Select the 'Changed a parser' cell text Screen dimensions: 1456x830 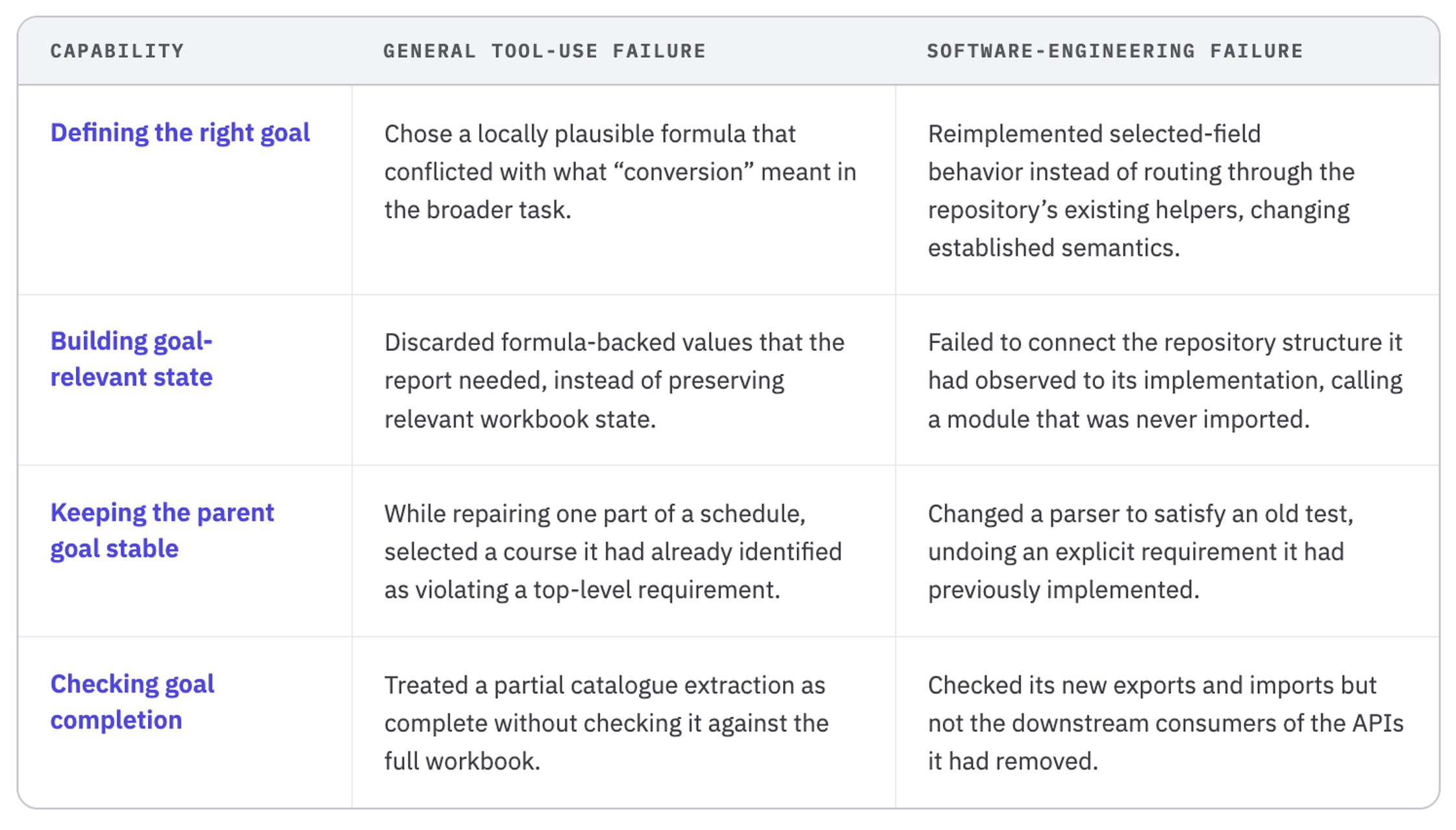[x=1140, y=552]
